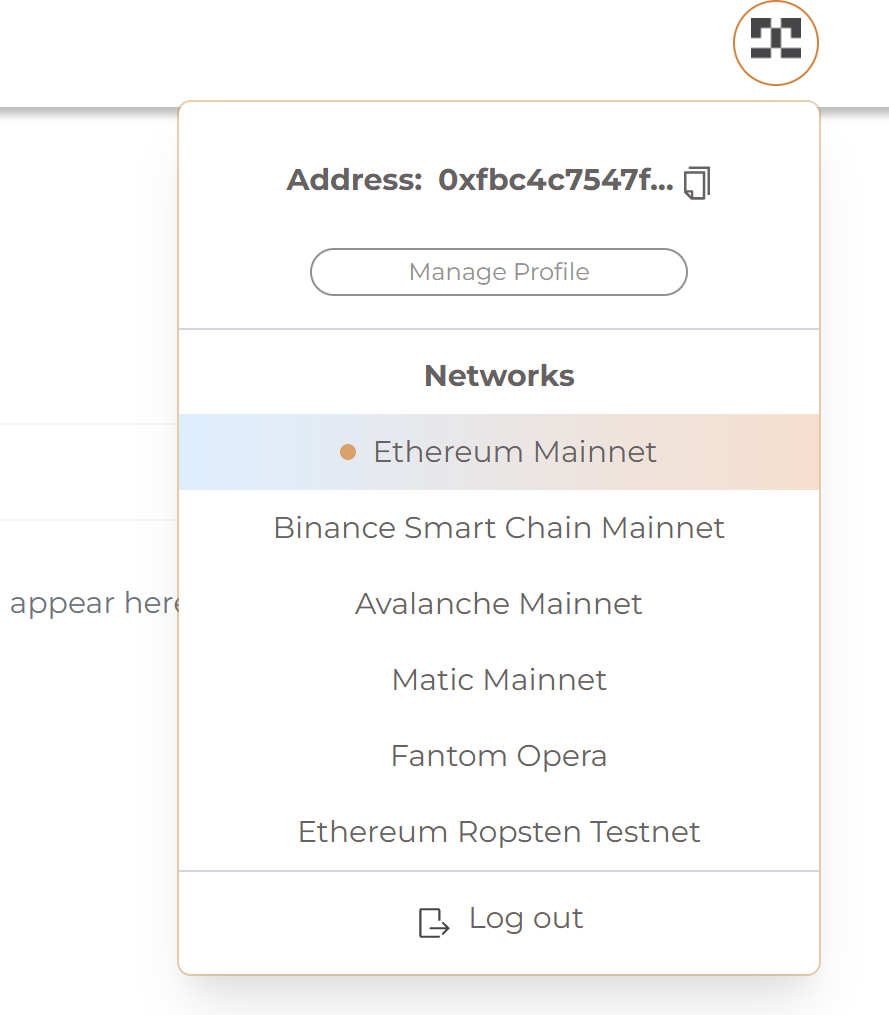889x1015 pixels.
Task: Select Ethereum Mainnet network
Action: [x=499, y=452]
